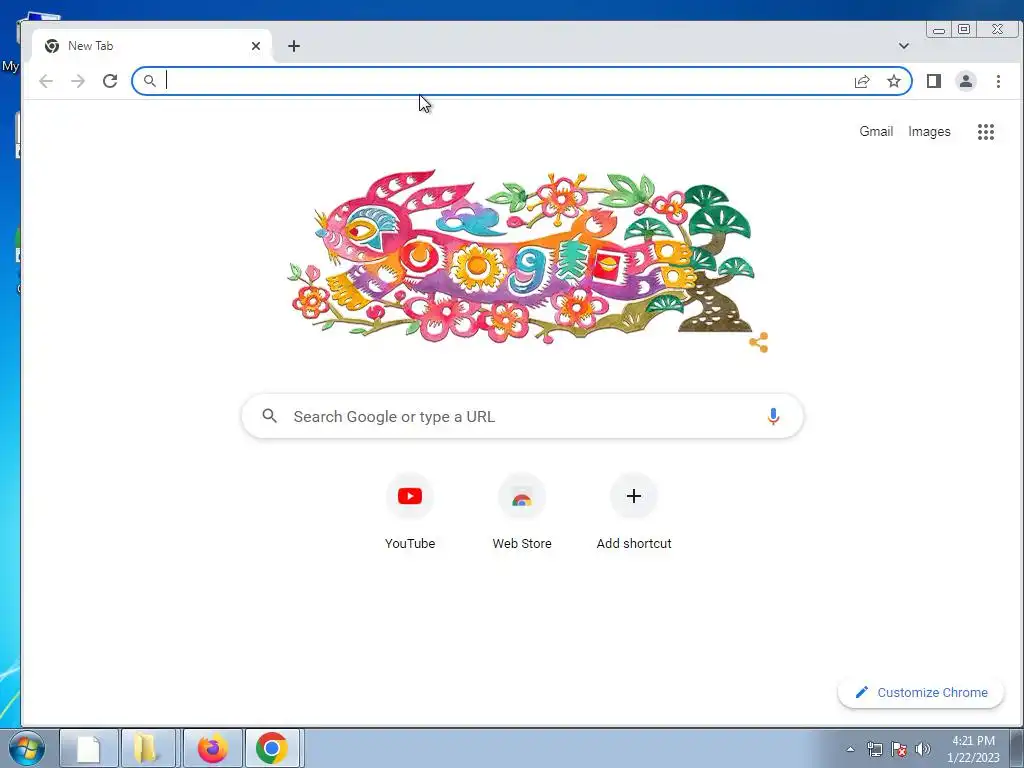Image resolution: width=1024 pixels, height=768 pixels.
Task: Share the Google Doodle
Action: (759, 342)
